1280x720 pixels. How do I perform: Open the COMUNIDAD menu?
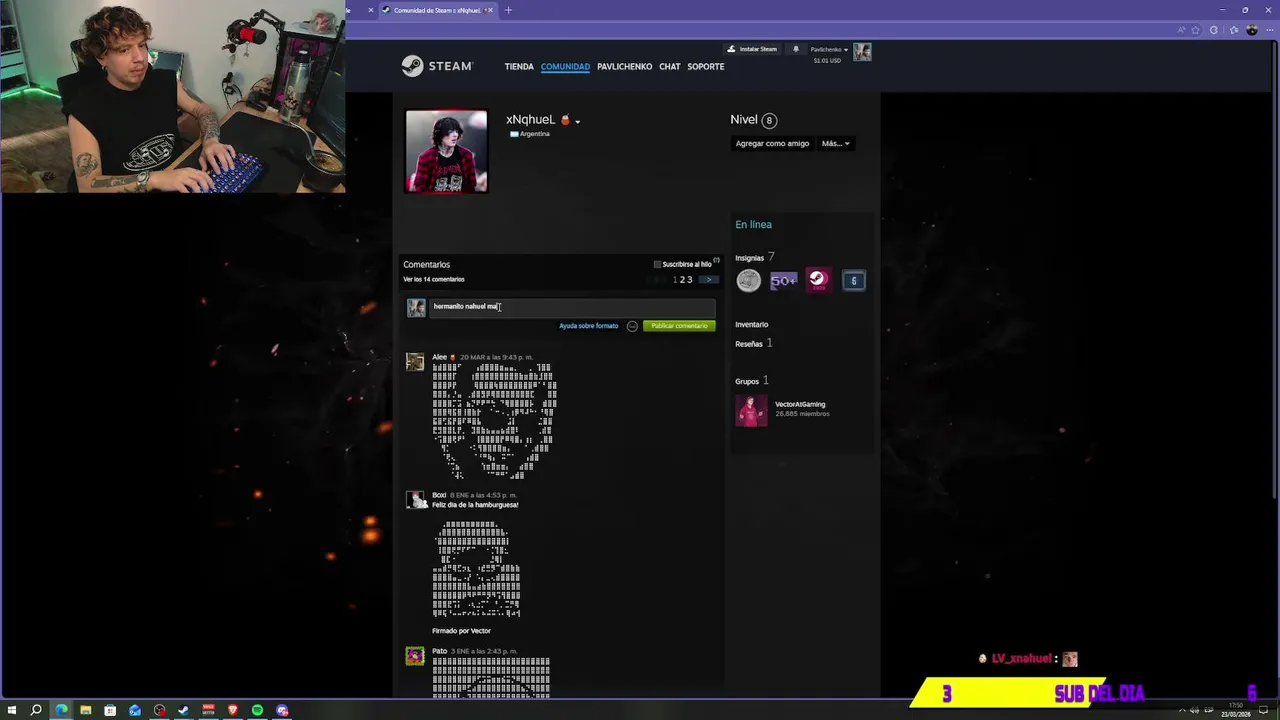565,67
